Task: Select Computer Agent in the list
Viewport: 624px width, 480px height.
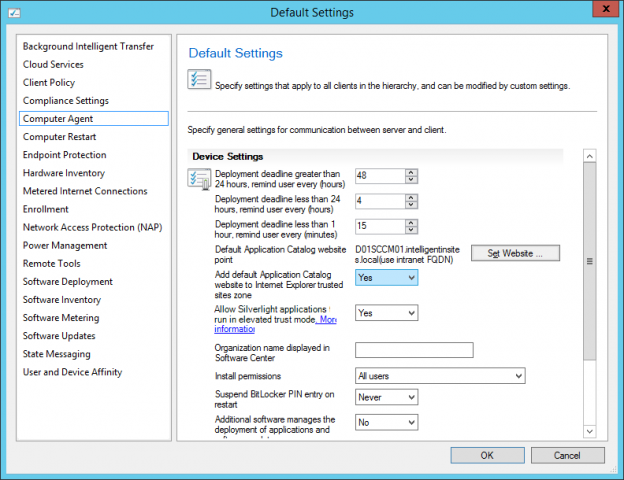Action: click(x=94, y=119)
